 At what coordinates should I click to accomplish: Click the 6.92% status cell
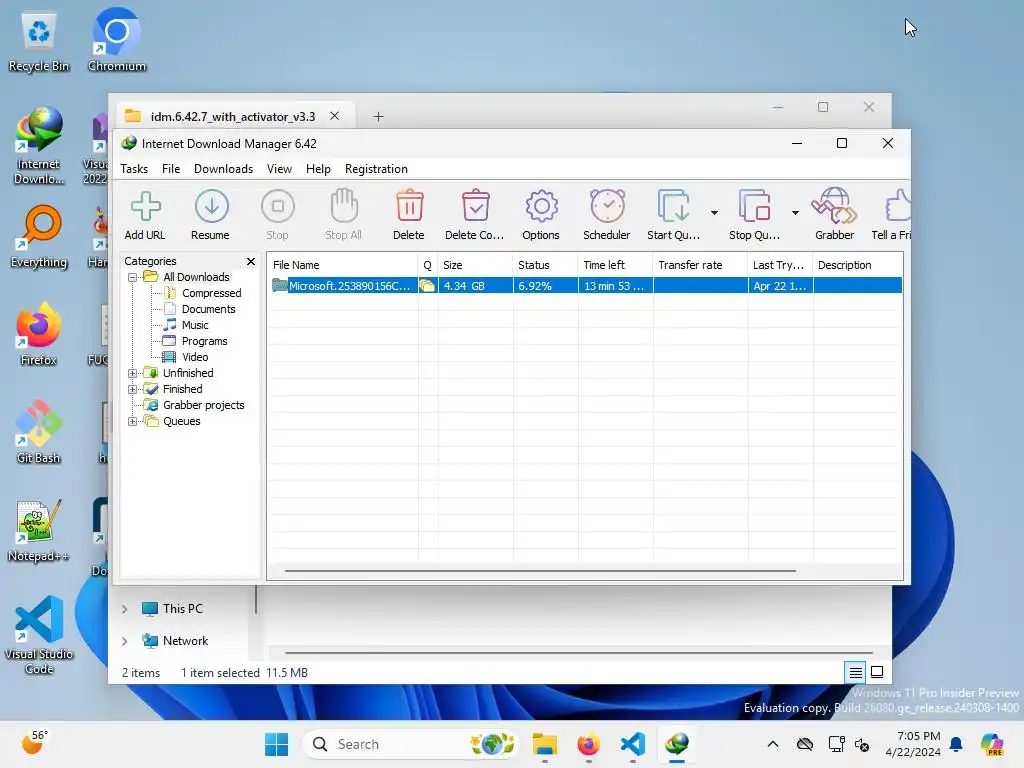(545, 285)
